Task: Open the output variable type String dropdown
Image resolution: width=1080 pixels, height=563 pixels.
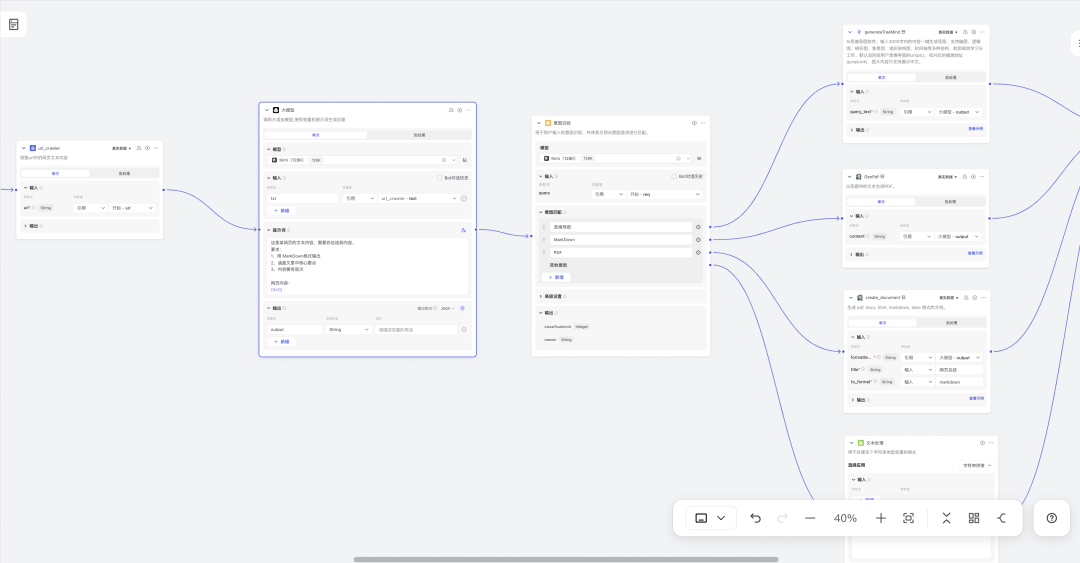Action: click(348, 329)
